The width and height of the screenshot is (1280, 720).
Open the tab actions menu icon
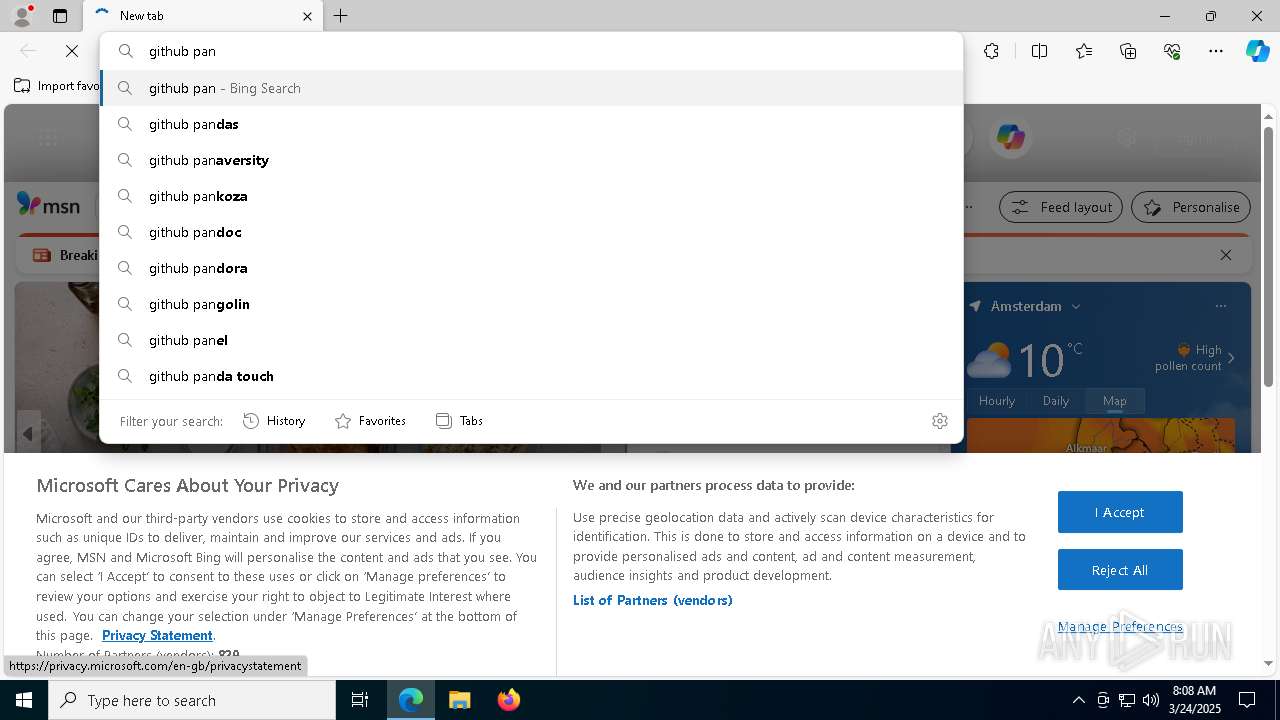60,16
